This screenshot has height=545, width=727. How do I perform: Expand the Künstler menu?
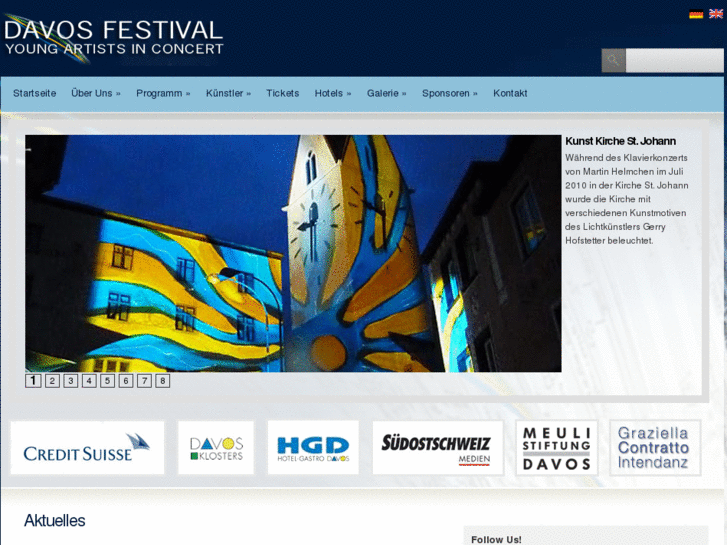tap(228, 93)
